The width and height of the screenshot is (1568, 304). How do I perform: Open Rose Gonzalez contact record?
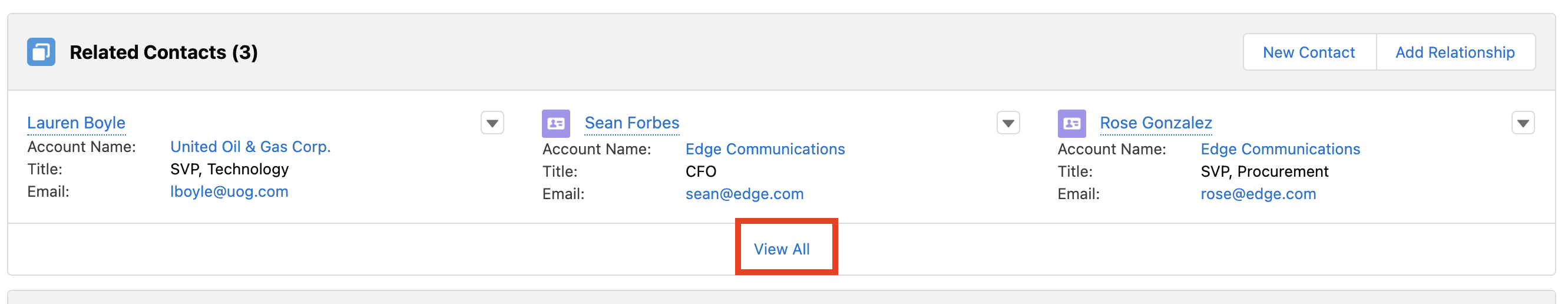pyautogui.click(x=1155, y=123)
